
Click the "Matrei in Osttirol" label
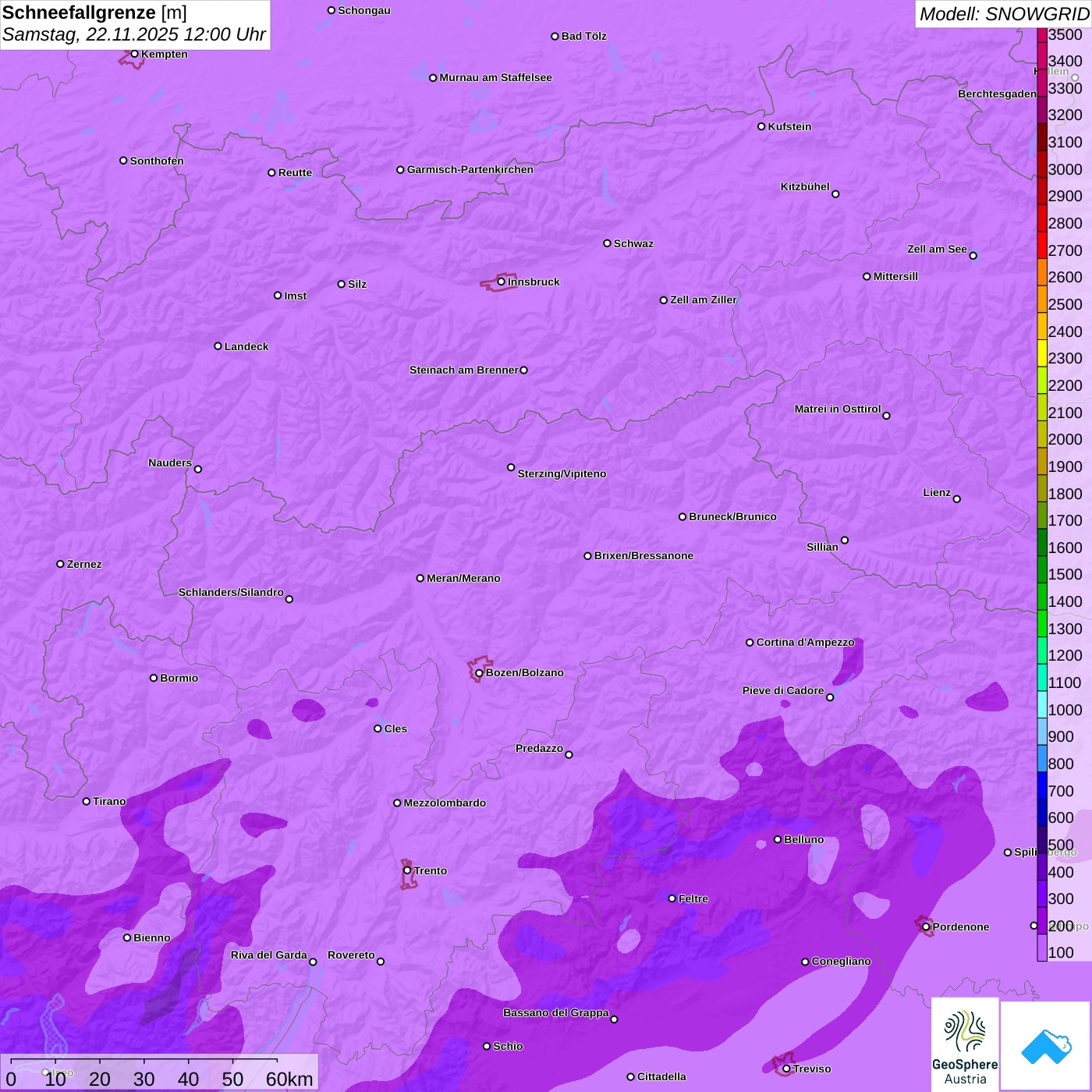[x=838, y=409]
